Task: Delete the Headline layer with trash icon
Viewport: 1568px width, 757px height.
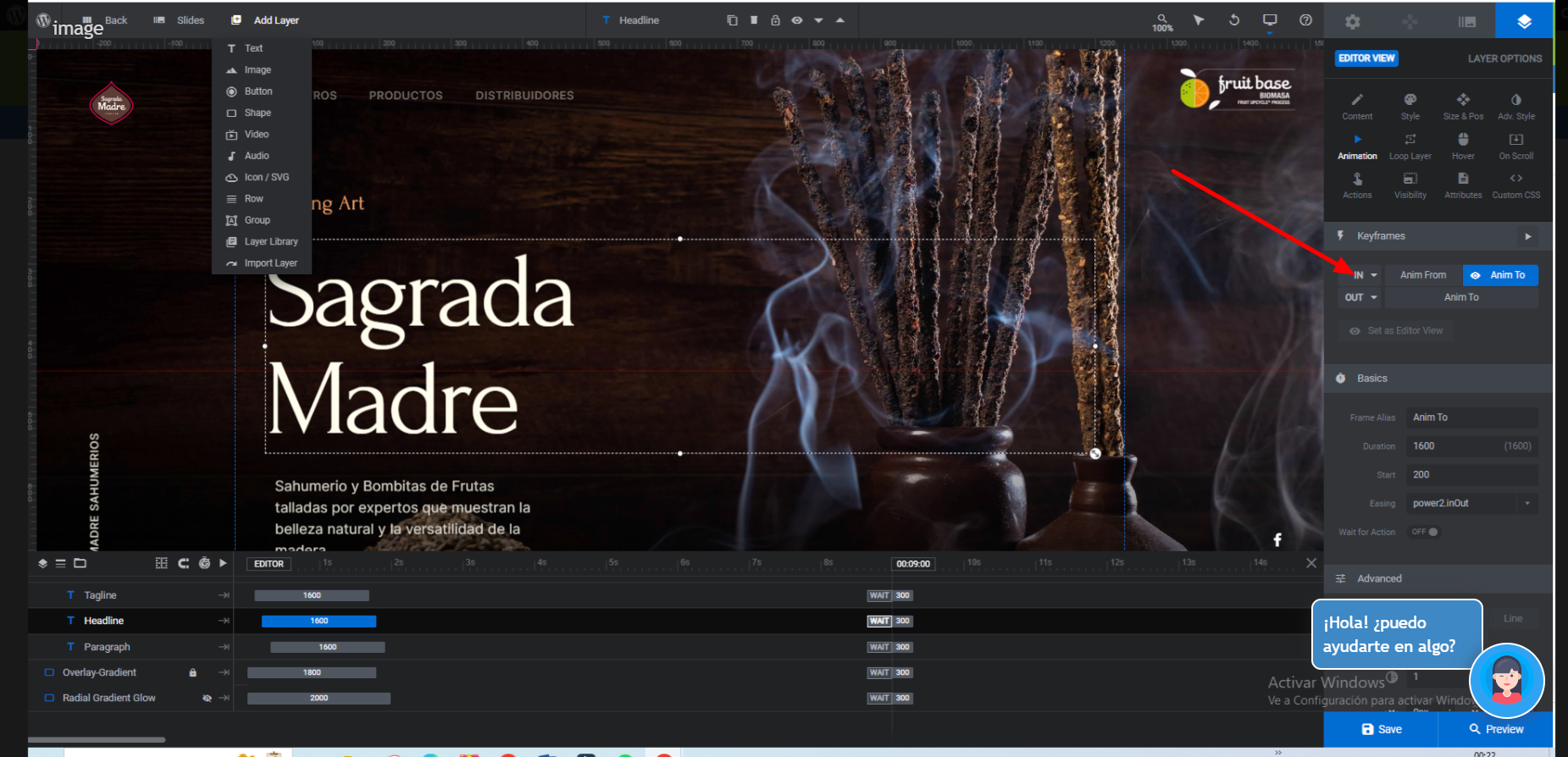Action: pyautogui.click(x=754, y=20)
